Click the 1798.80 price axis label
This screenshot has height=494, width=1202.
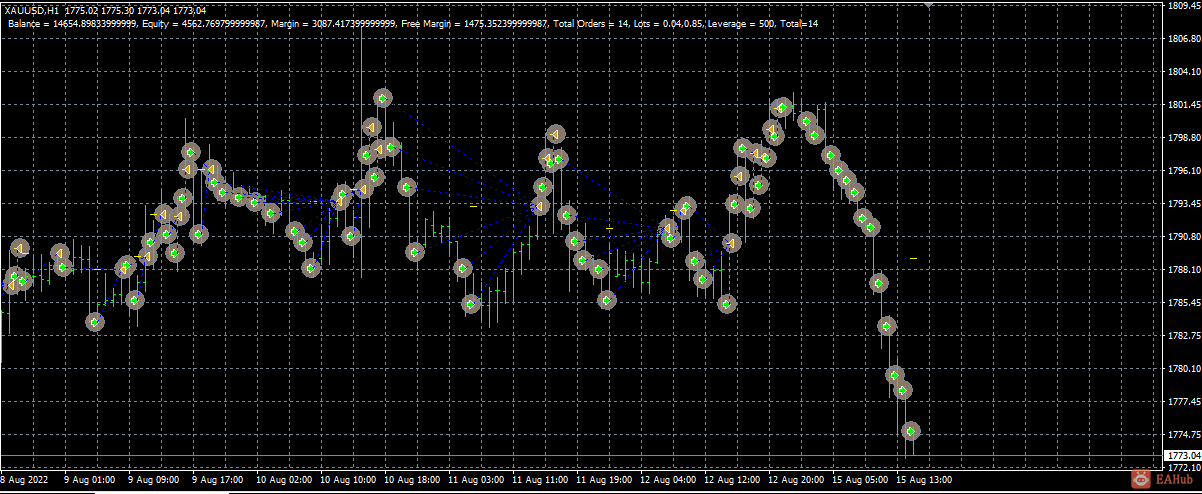point(1183,138)
